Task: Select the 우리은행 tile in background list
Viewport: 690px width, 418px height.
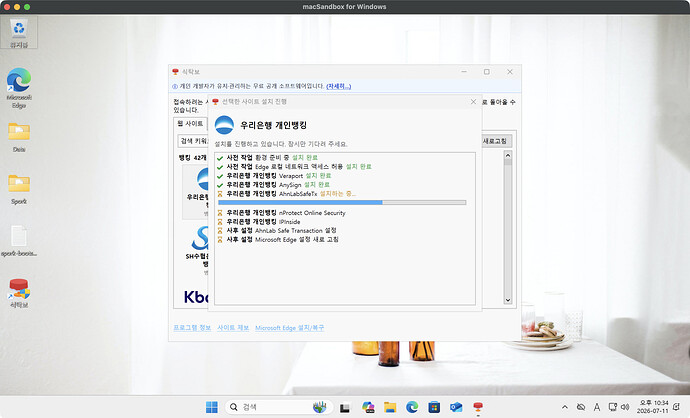Action: (197, 191)
